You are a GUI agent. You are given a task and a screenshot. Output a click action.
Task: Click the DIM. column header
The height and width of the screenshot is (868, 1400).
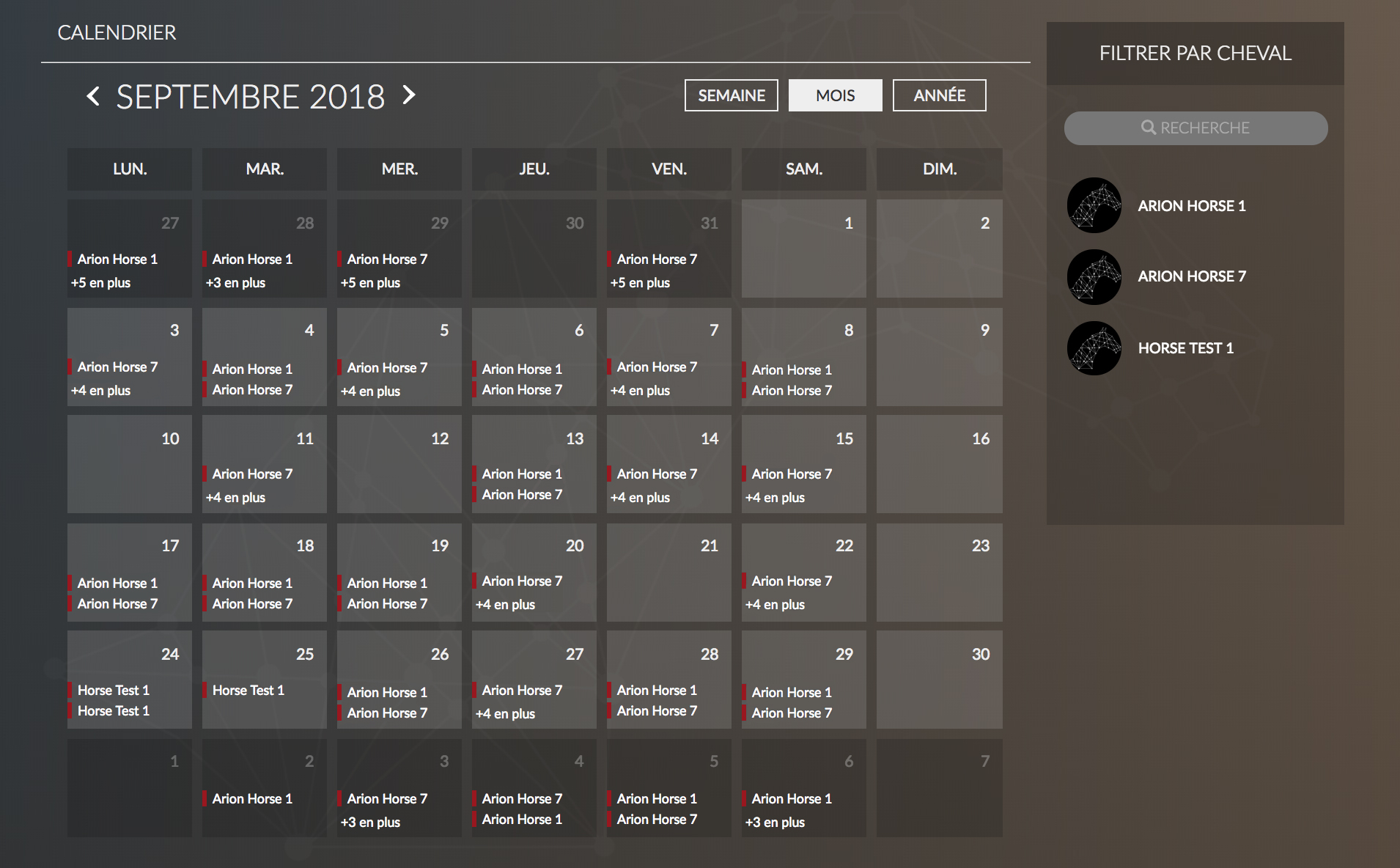940,169
